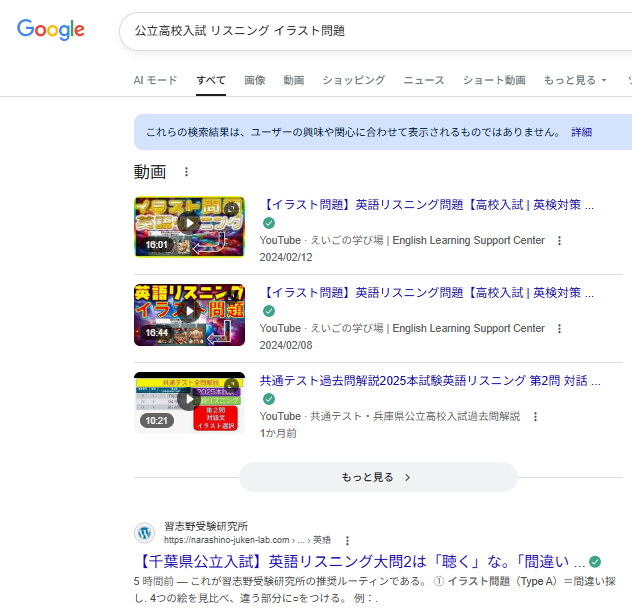Viewport: 632px width, 610px height.
Task: Open options menu beside 動画 heading
Action: coord(186,172)
